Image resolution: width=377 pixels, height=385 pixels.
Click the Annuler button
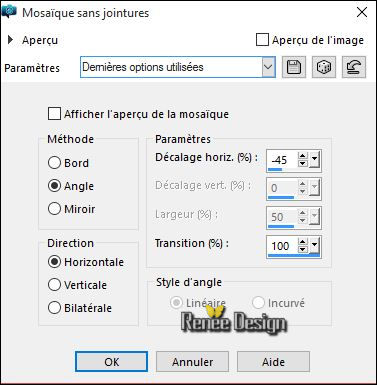(x=192, y=362)
